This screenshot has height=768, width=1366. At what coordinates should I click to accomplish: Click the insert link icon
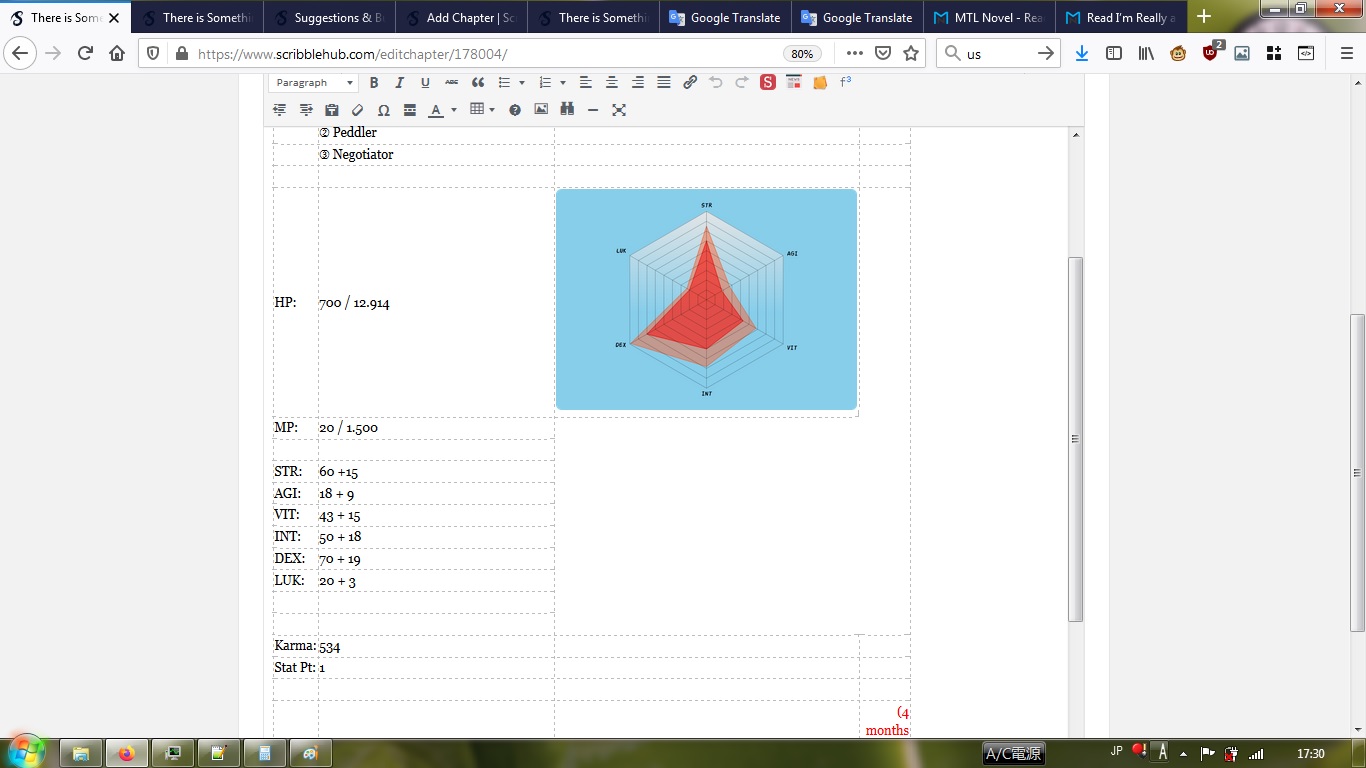click(690, 83)
